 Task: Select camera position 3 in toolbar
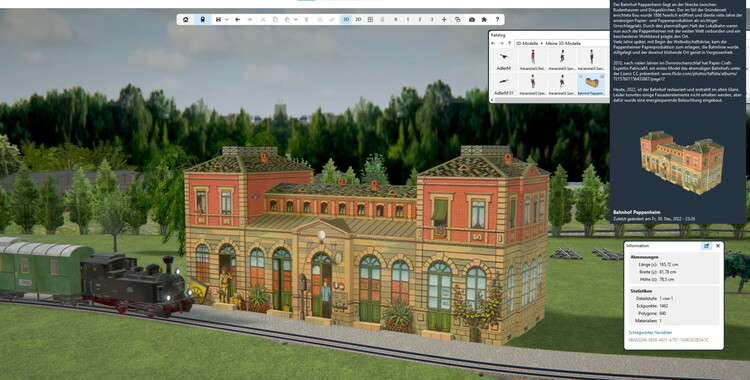pyautogui.click(x=432, y=20)
